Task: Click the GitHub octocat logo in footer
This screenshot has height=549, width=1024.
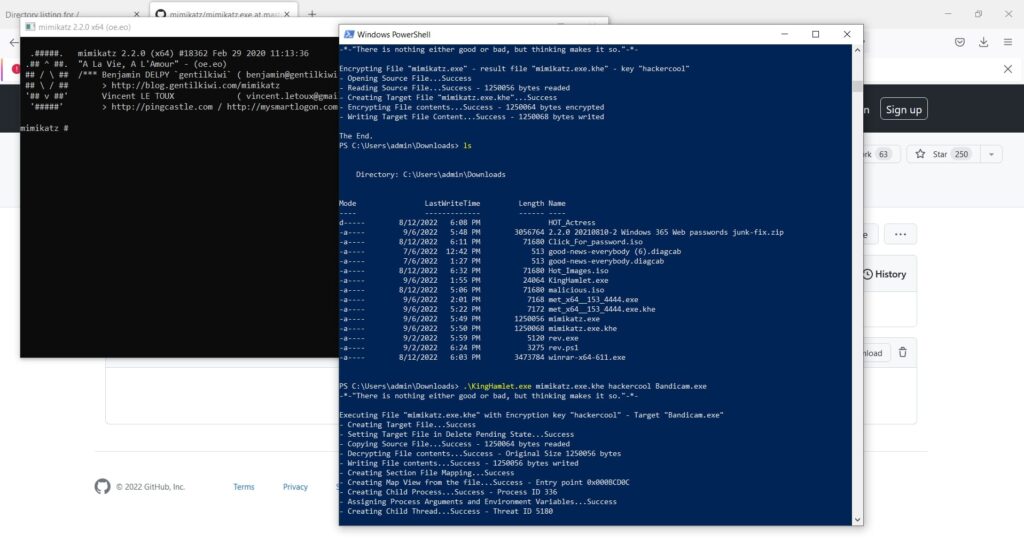Action: coord(103,486)
